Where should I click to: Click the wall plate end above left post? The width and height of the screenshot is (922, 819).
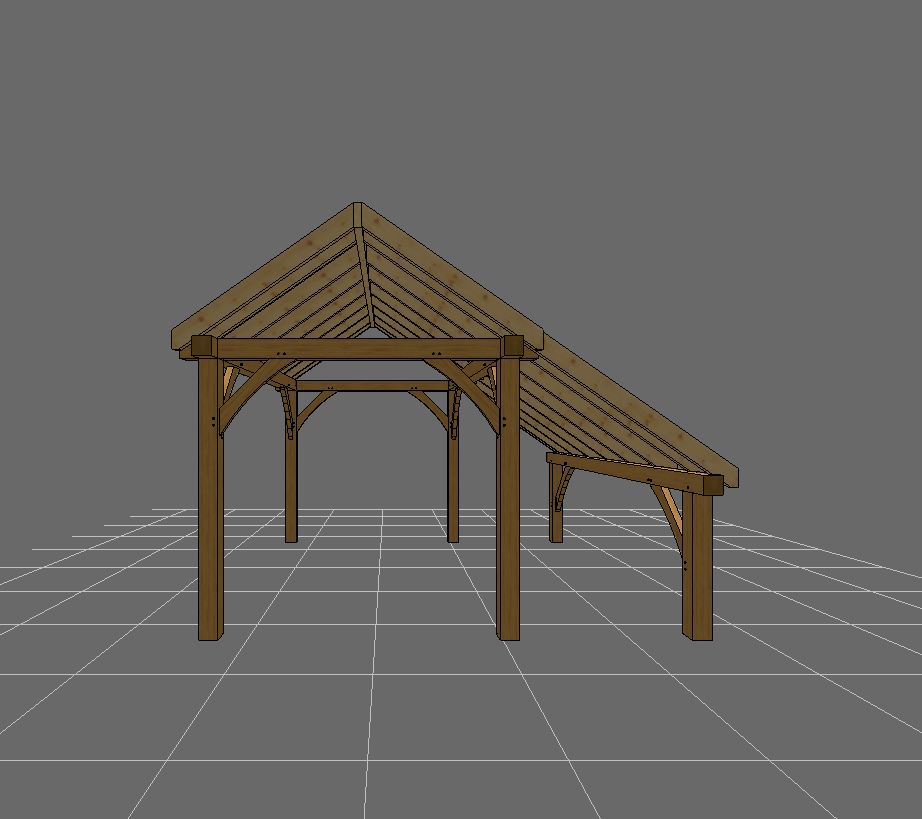point(202,347)
